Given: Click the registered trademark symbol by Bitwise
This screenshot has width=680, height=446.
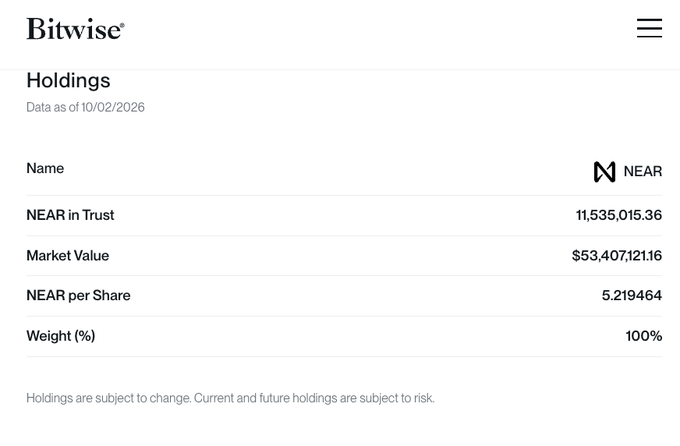Looking at the screenshot, I should point(122,25).
